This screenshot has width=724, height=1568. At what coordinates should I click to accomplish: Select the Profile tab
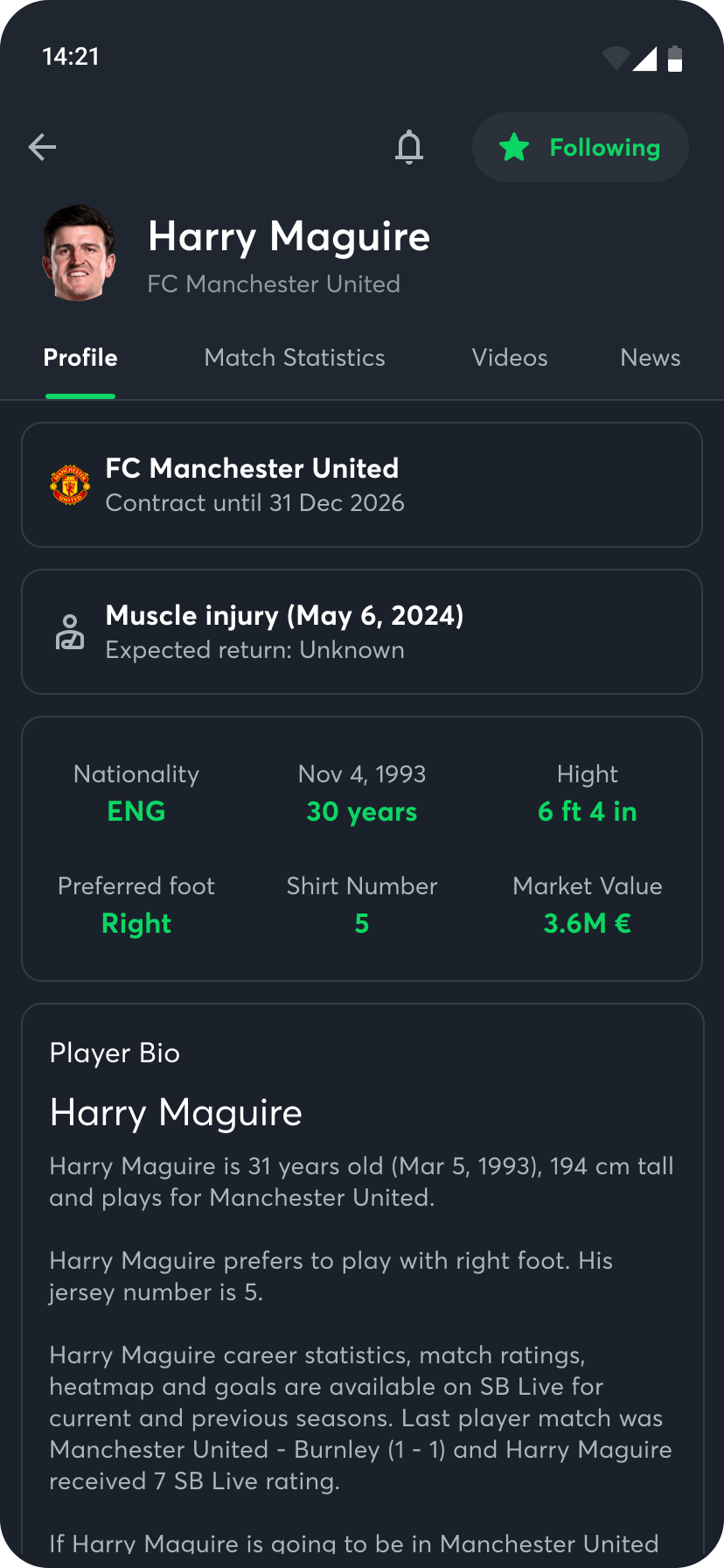pyautogui.click(x=80, y=358)
